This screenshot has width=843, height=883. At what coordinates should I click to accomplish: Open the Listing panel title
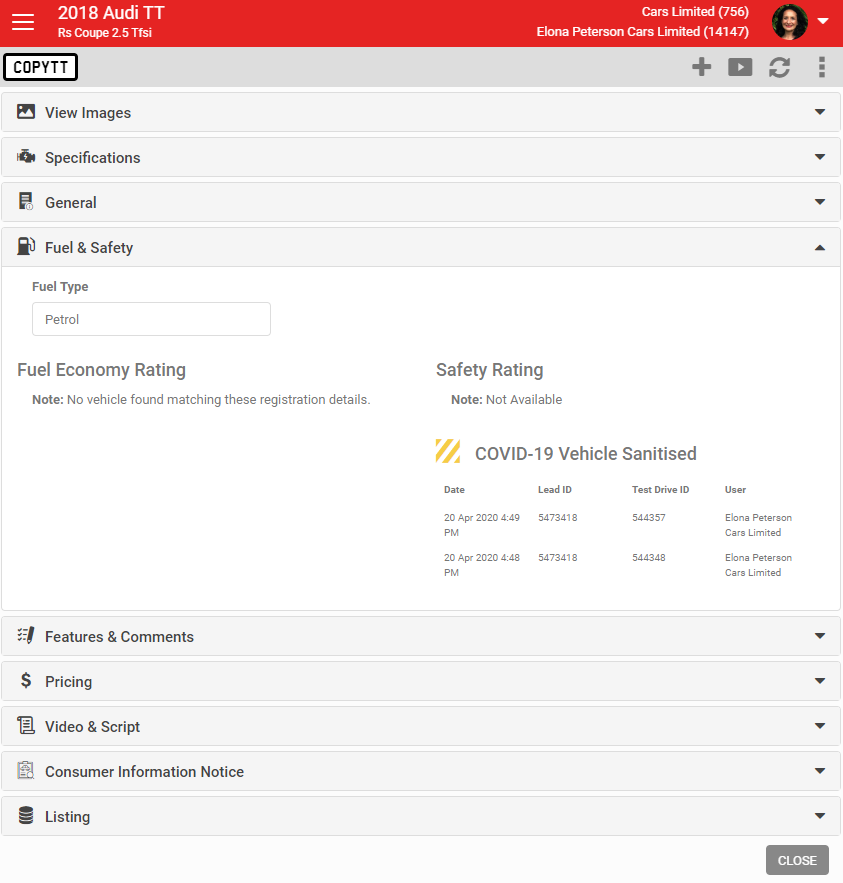click(67, 817)
